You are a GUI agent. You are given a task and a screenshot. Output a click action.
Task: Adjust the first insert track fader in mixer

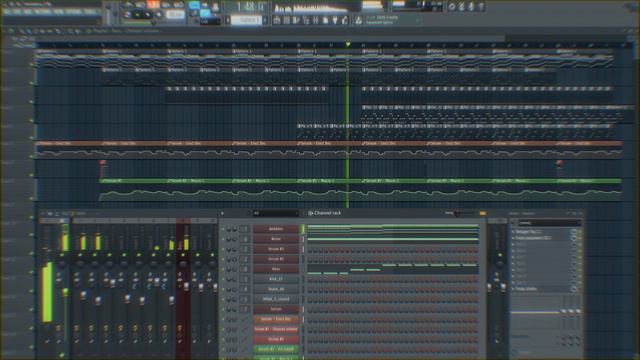(x=83, y=295)
